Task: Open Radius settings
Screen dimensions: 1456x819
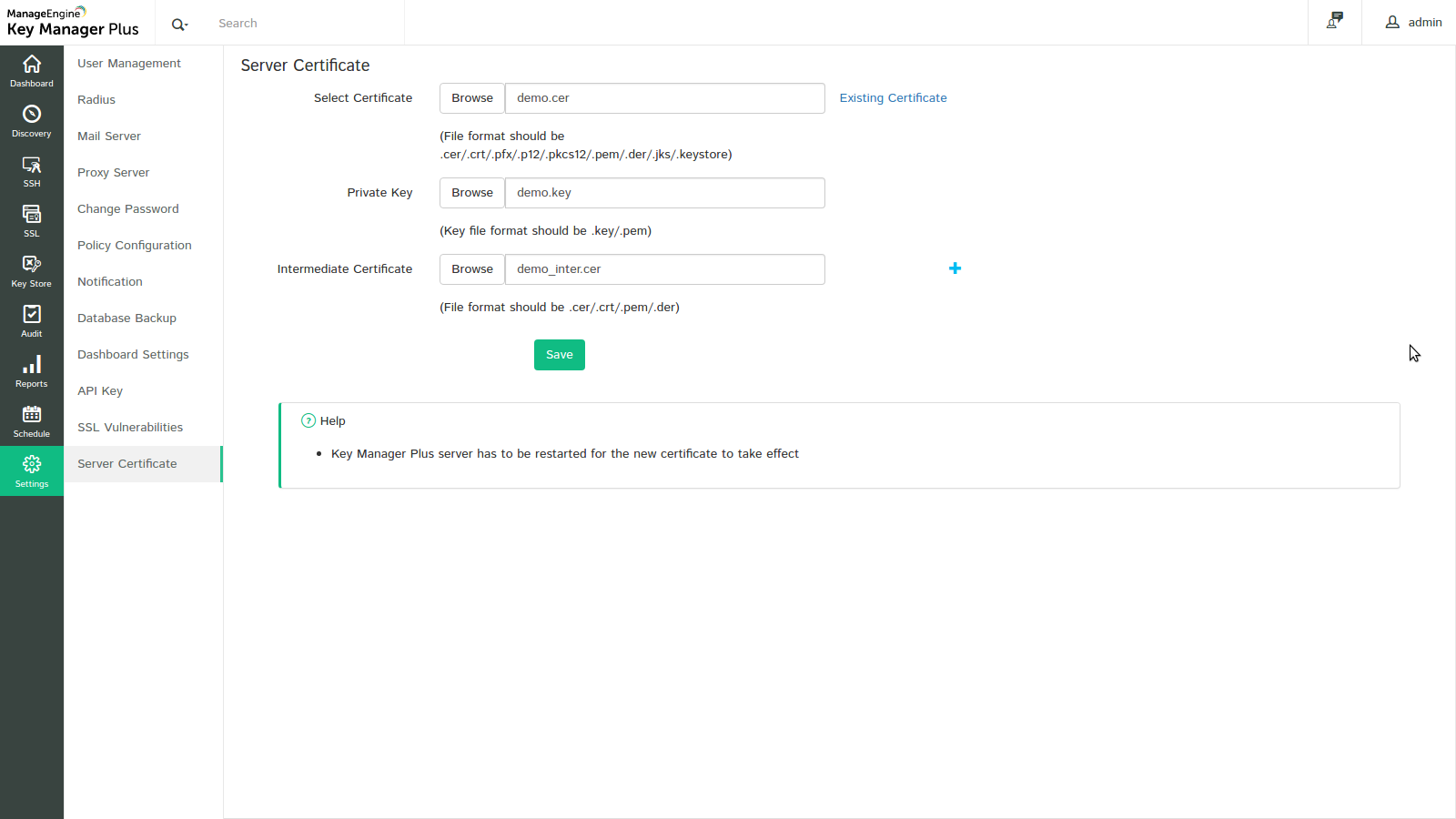Action: tap(96, 100)
